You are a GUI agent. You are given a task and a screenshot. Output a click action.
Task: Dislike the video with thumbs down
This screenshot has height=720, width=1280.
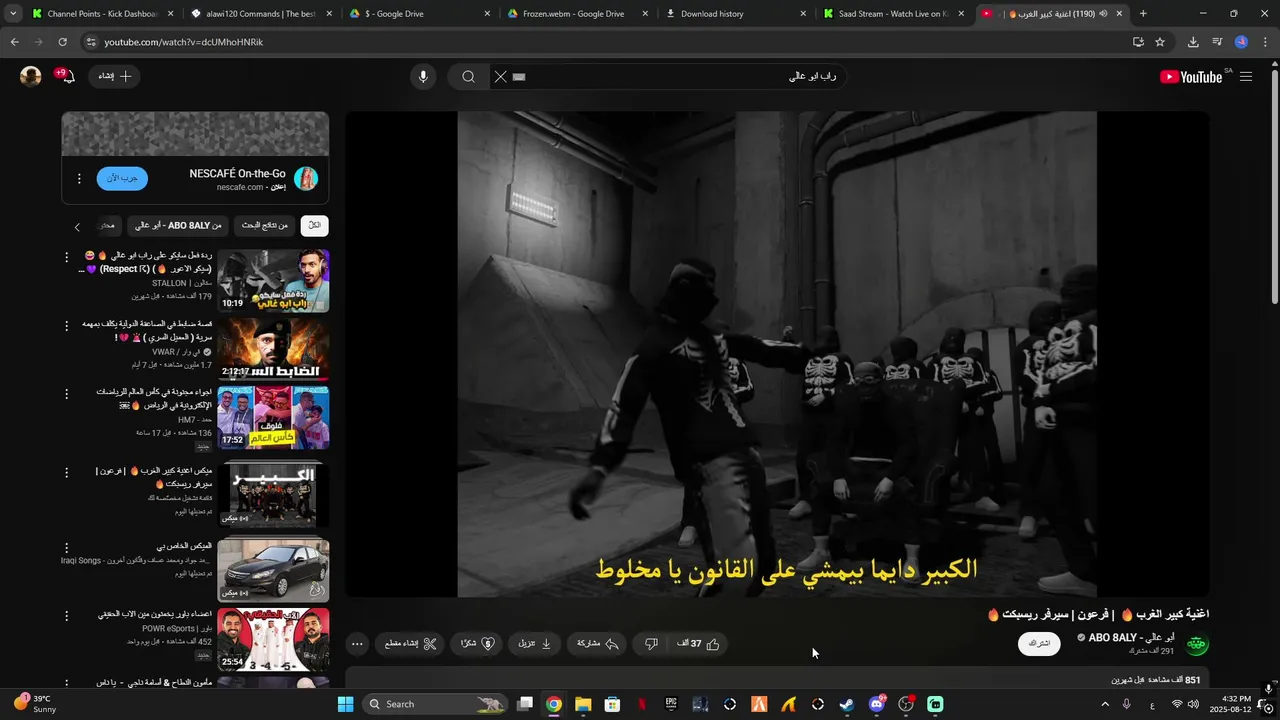pos(651,644)
